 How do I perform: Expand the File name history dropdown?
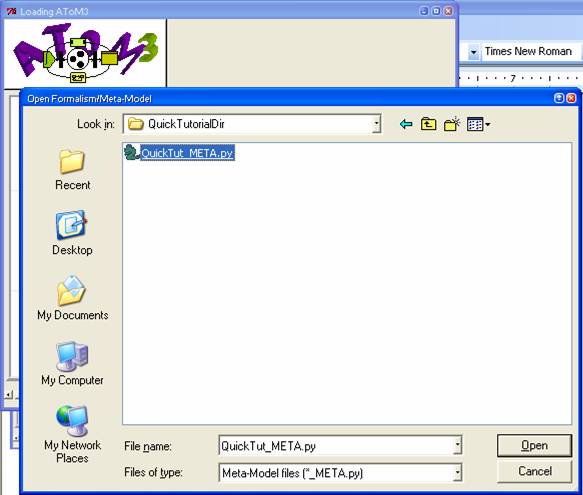458,446
